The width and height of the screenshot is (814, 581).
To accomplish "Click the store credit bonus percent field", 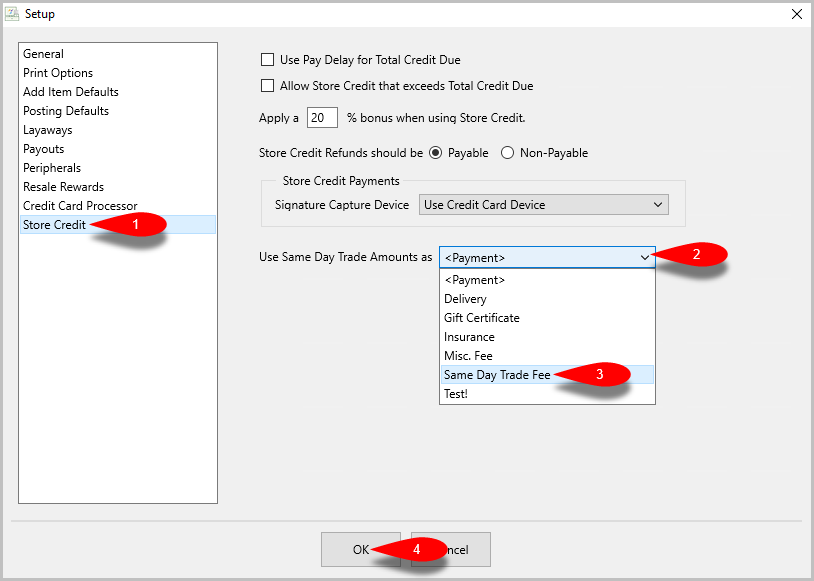I will (322, 118).
